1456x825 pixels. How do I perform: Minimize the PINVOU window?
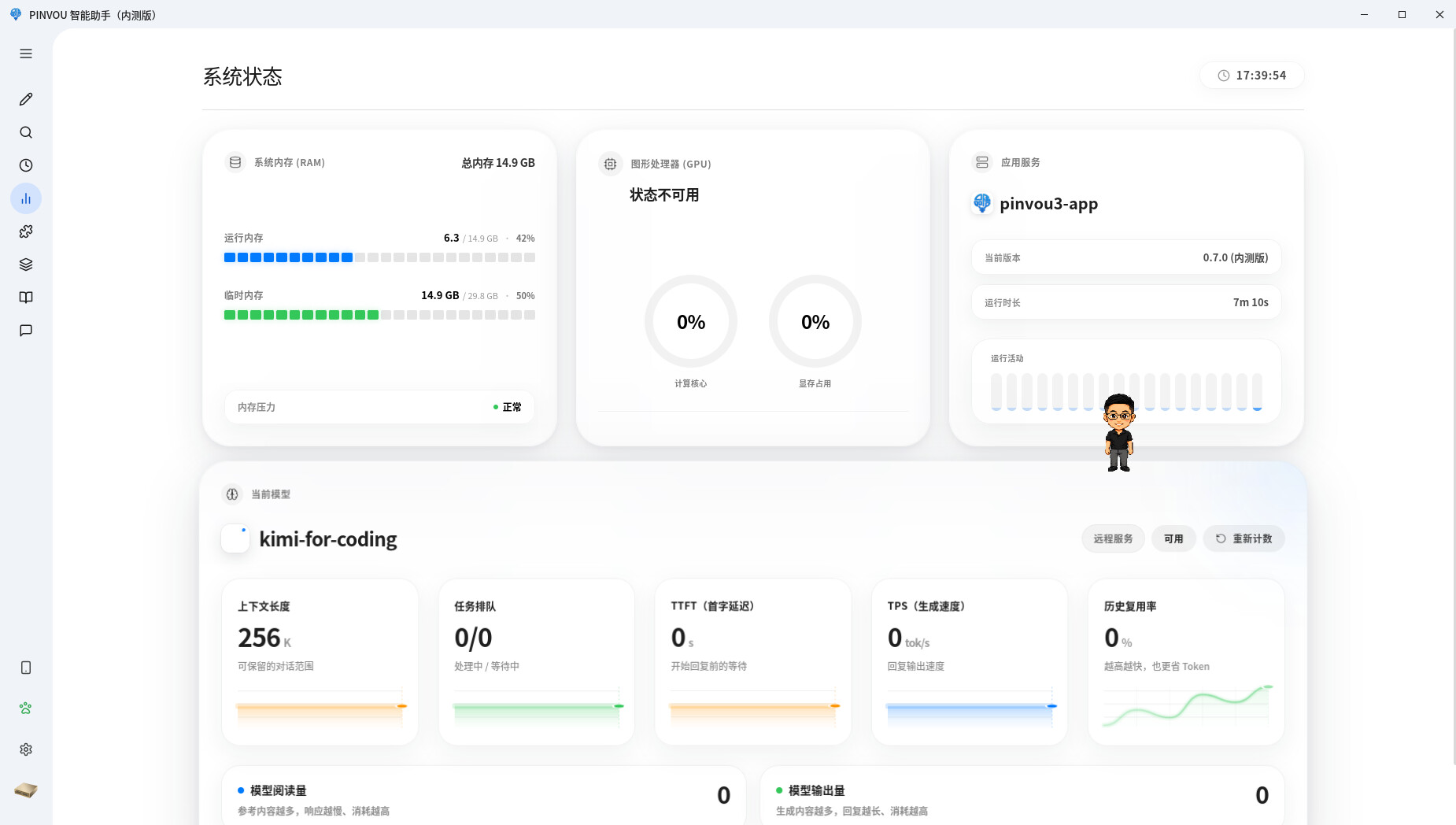[x=1365, y=14]
